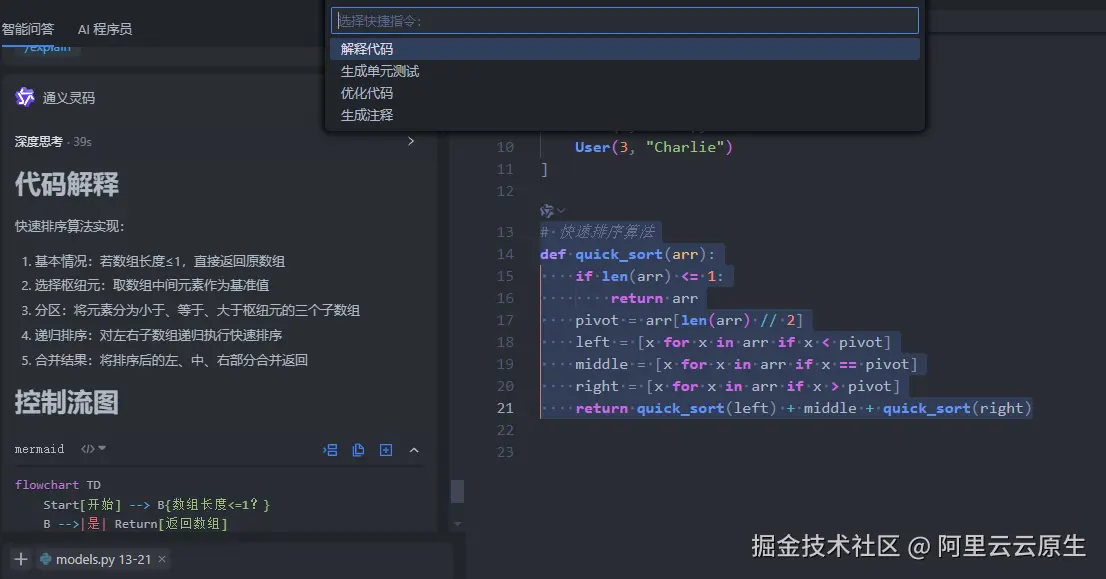The width and height of the screenshot is (1106, 579).
Task: Click User(3, "Charlie") code line
Action: (x=654, y=147)
